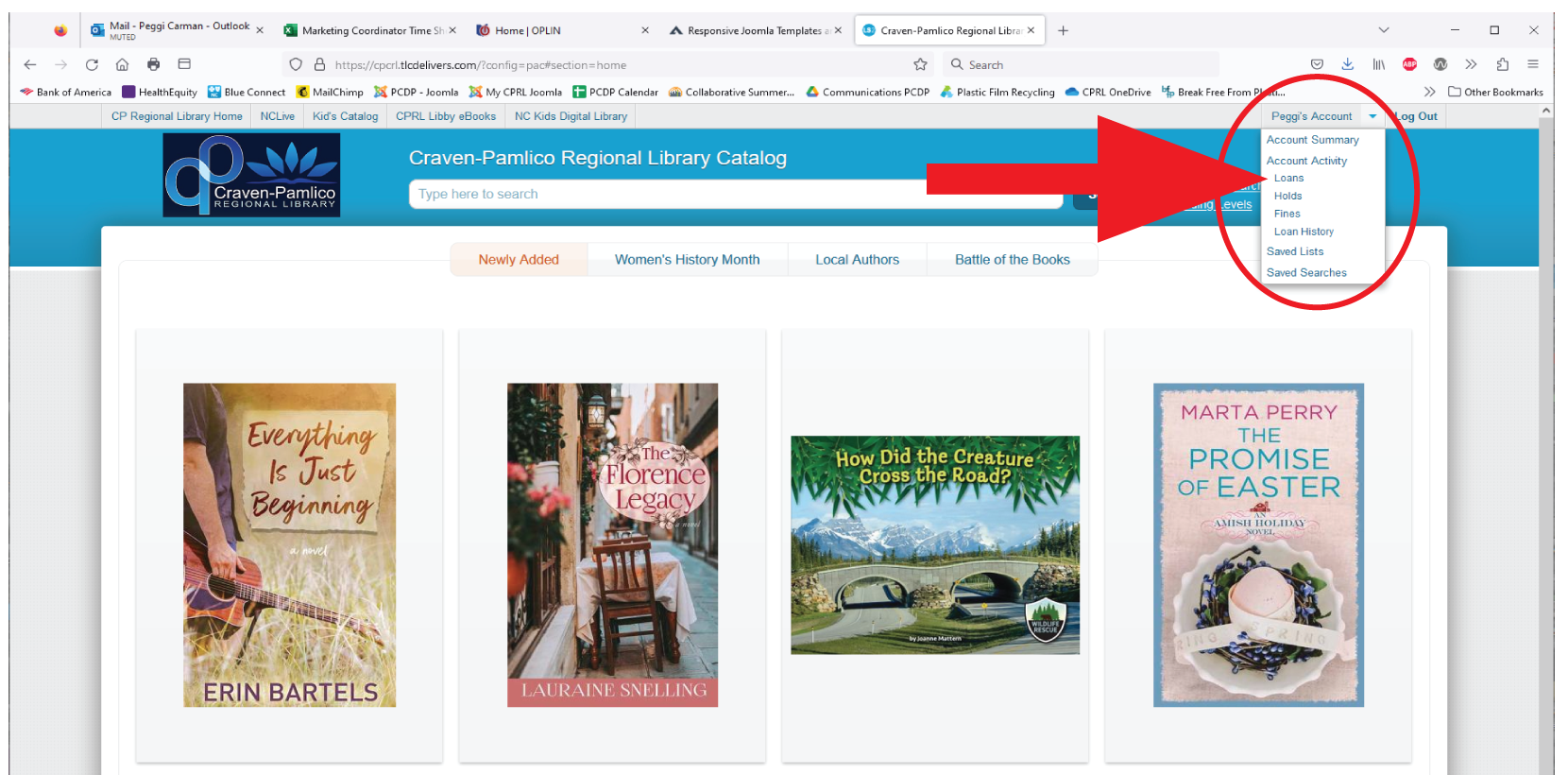The width and height of the screenshot is (1568, 775).
Task: Select Account Activity menu entry
Action: [x=1306, y=161]
